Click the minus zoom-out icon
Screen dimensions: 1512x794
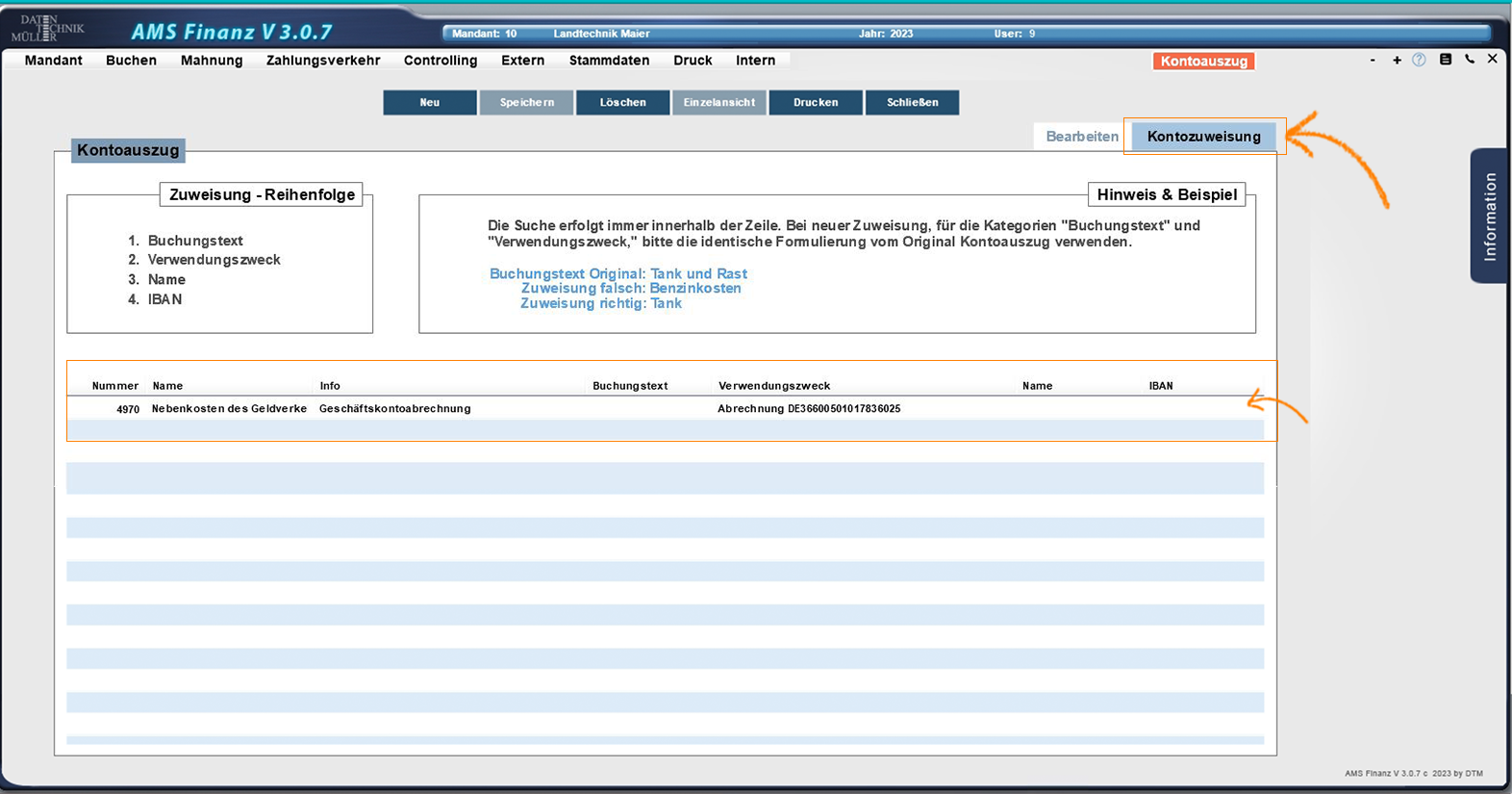tap(1373, 60)
